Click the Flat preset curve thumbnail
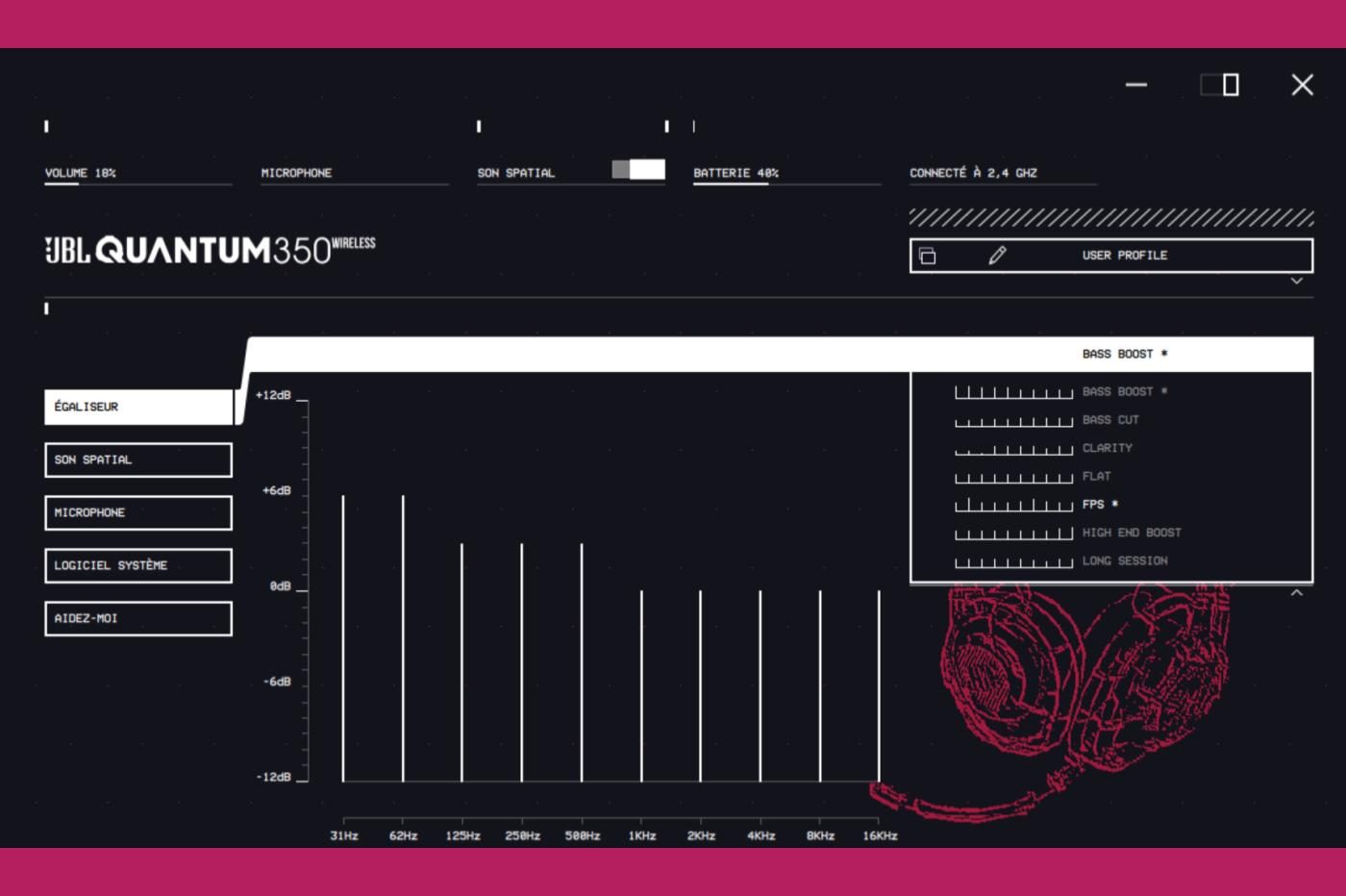Image resolution: width=1346 pixels, height=896 pixels. 1013,477
